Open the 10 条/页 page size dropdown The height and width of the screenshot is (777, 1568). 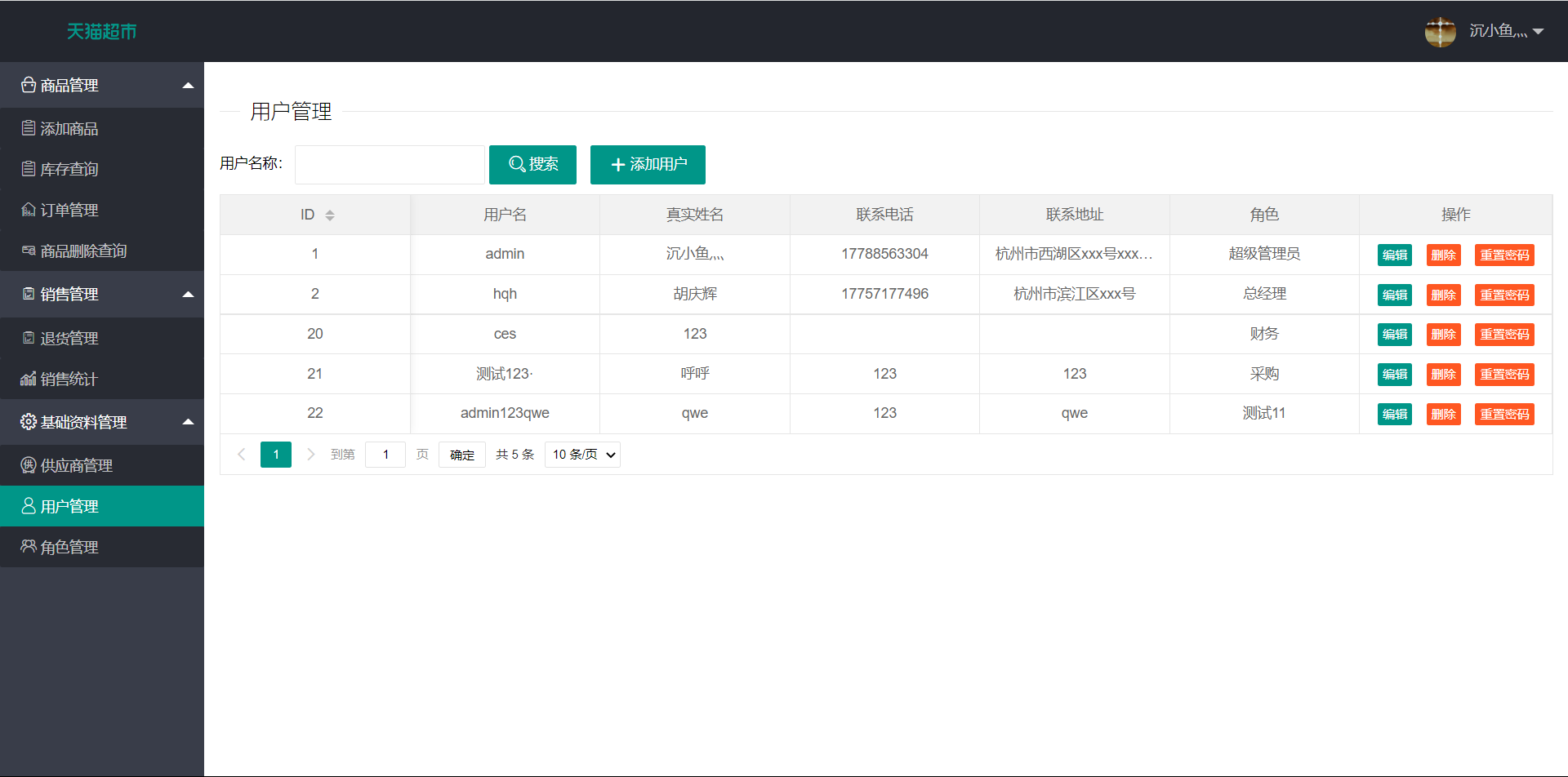[x=582, y=455]
